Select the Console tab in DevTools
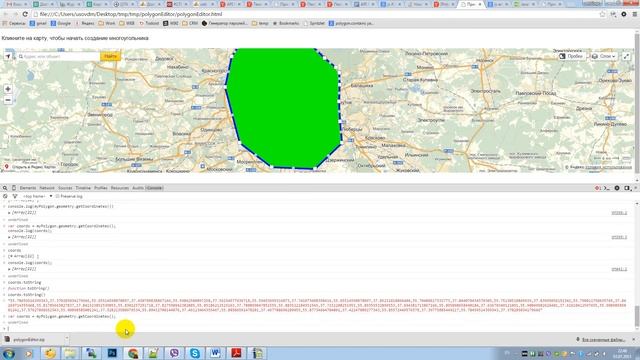This screenshot has width=640, height=360. [154, 188]
